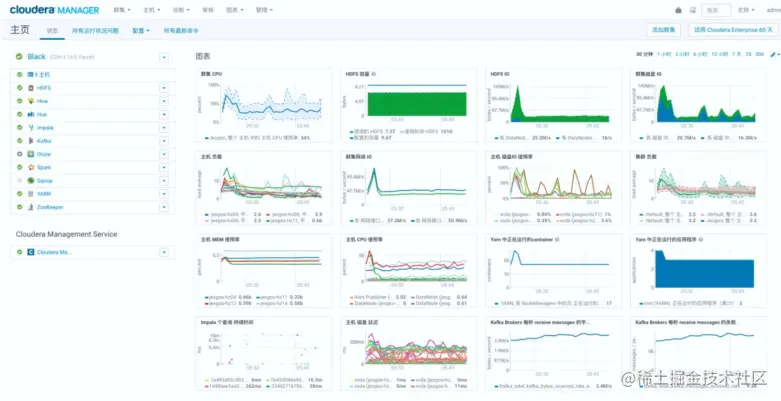
Task: Open the actions dropdown for Hive
Action: coord(164,101)
